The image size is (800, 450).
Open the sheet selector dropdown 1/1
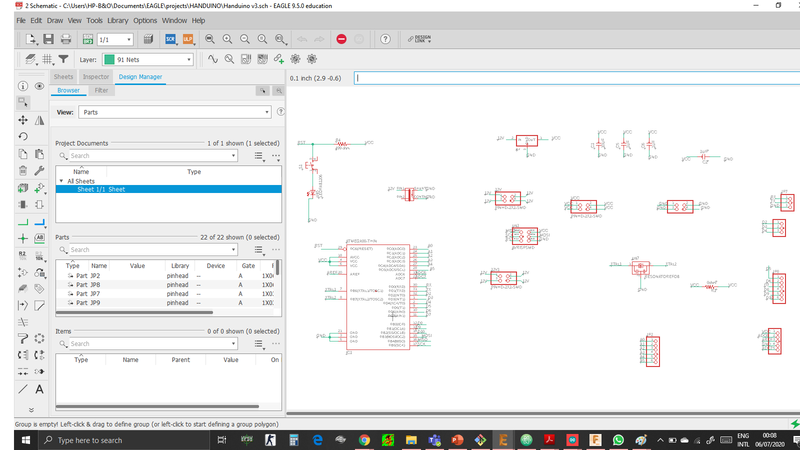113,39
